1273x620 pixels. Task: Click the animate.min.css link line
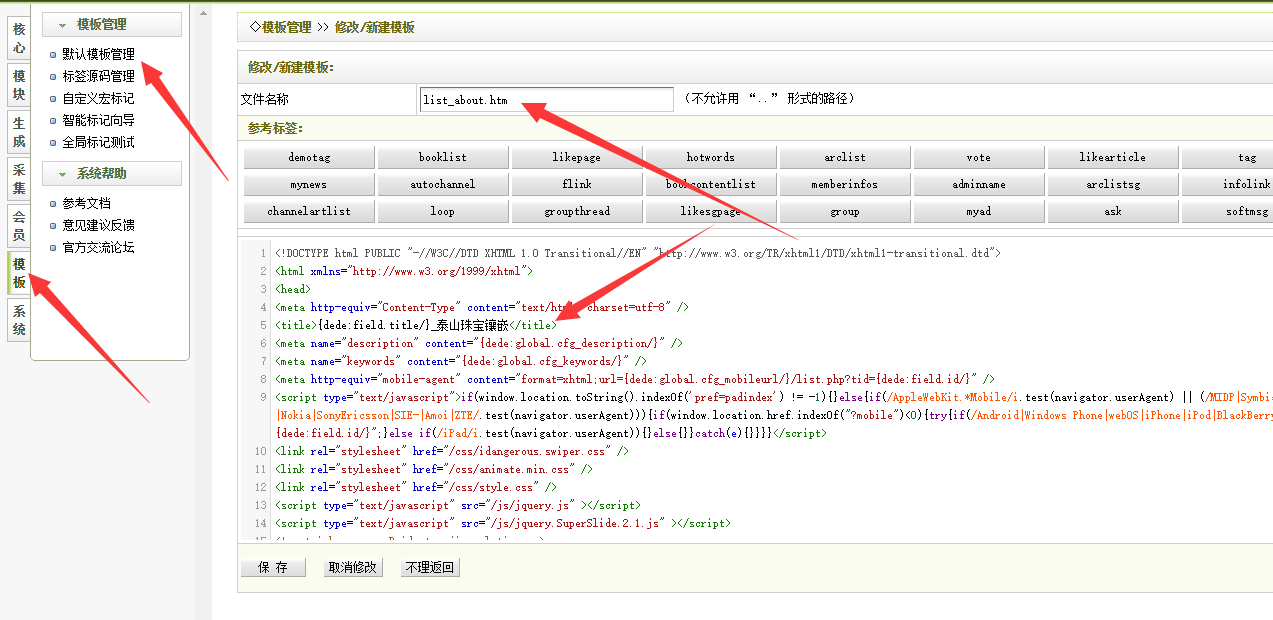click(434, 469)
